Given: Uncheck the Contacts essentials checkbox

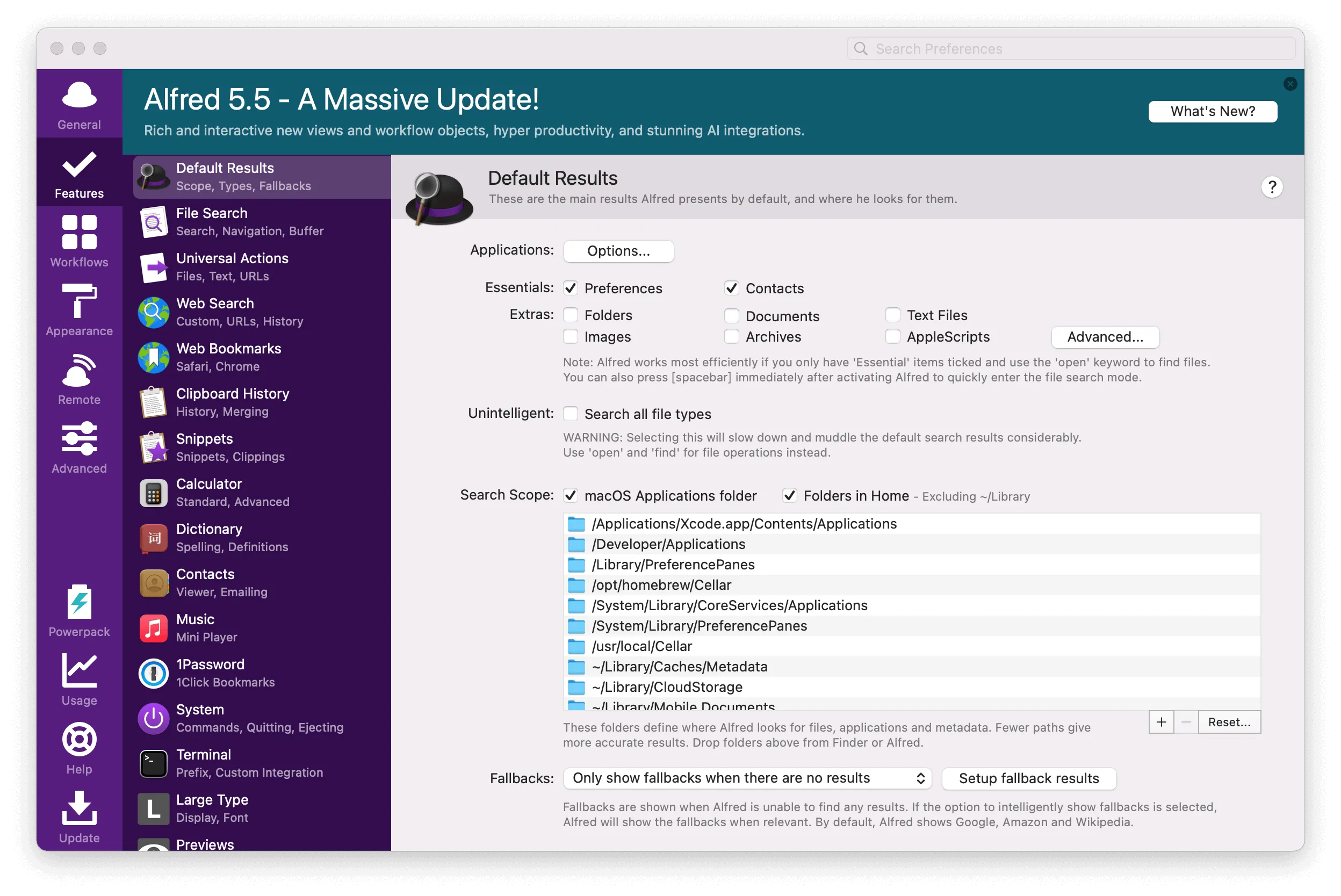Looking at the screenshot, I should (x=731, y=288).
